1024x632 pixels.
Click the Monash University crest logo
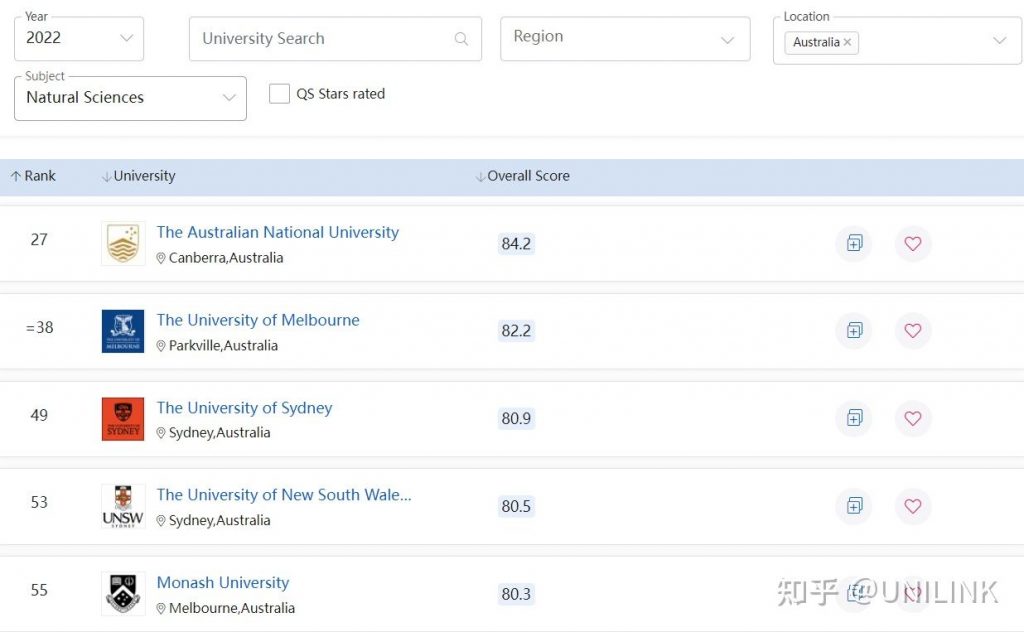coord(123,593)
